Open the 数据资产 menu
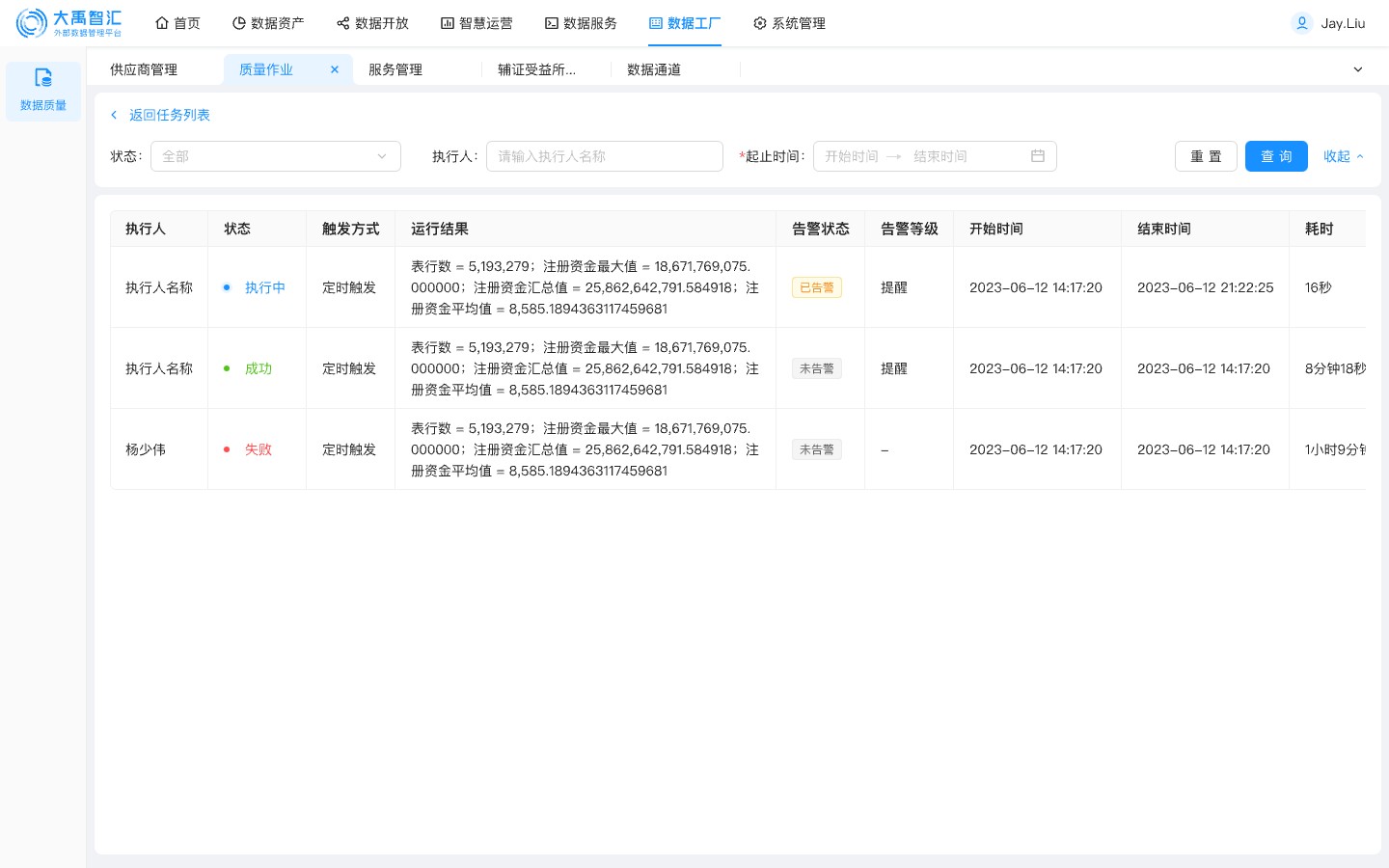Screen dimensions: 1389x868 (x=268, y=23)
